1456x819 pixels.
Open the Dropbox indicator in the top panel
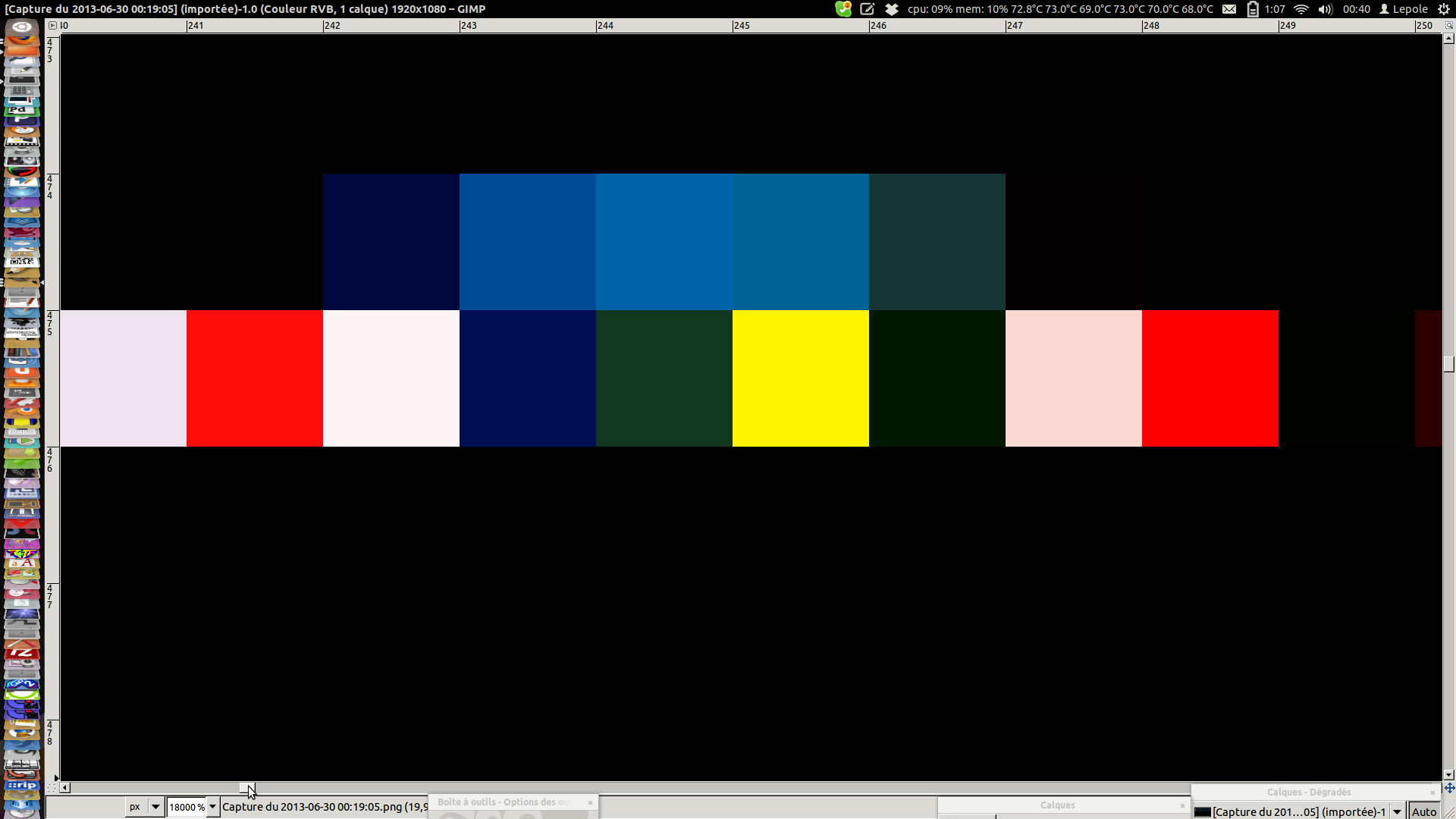click(x=892, y=9)
